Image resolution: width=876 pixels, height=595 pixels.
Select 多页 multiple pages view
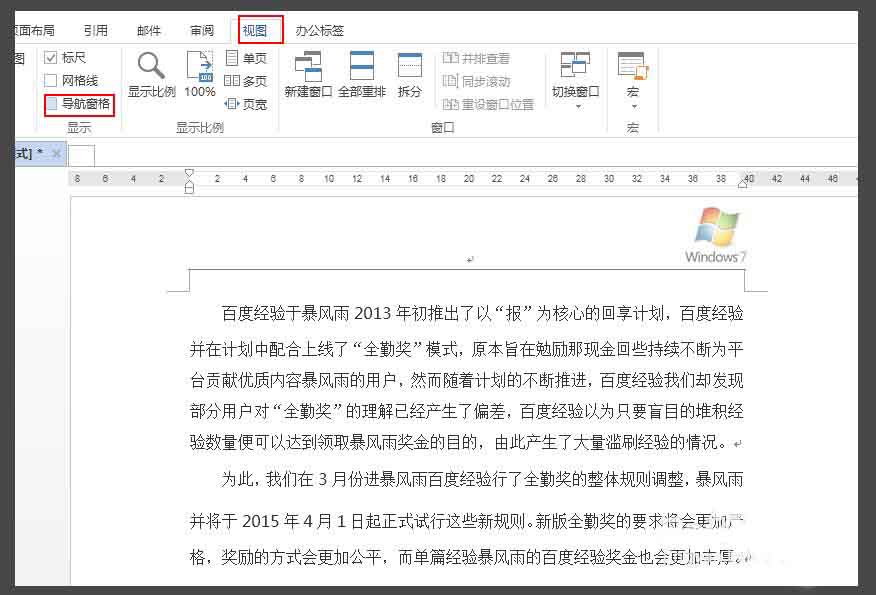246,81
